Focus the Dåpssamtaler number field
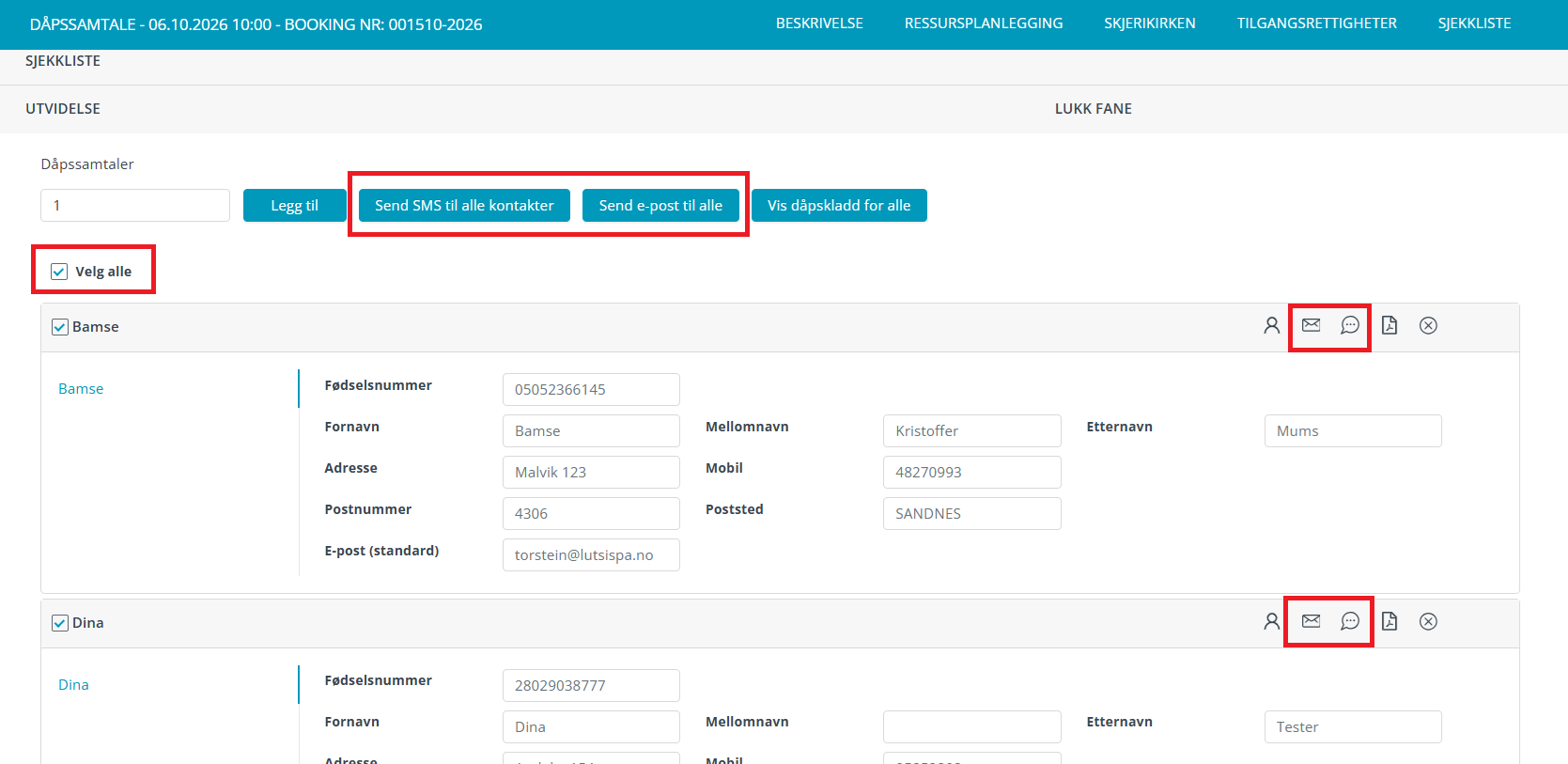Image resolution: width=1568 pixels, height=764 pixels. tap(135, 206)
